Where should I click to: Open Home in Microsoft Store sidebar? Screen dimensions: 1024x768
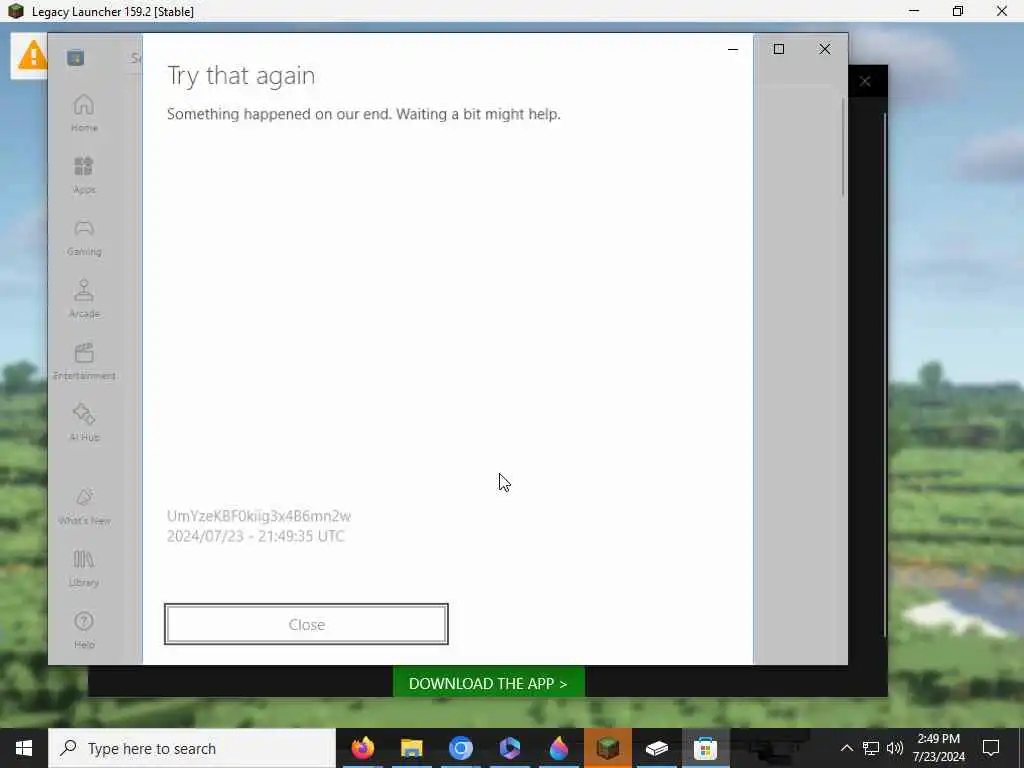84,114
